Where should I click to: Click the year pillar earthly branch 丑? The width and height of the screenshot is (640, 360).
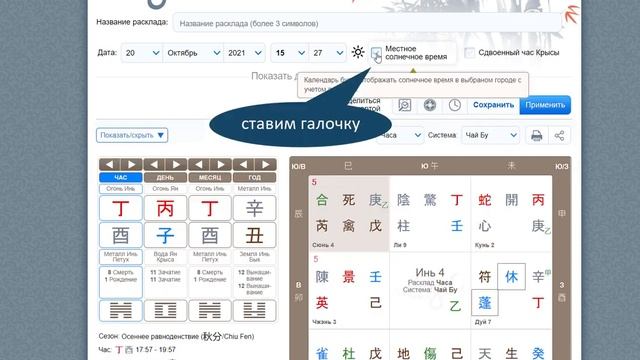[x=254, y=235]
